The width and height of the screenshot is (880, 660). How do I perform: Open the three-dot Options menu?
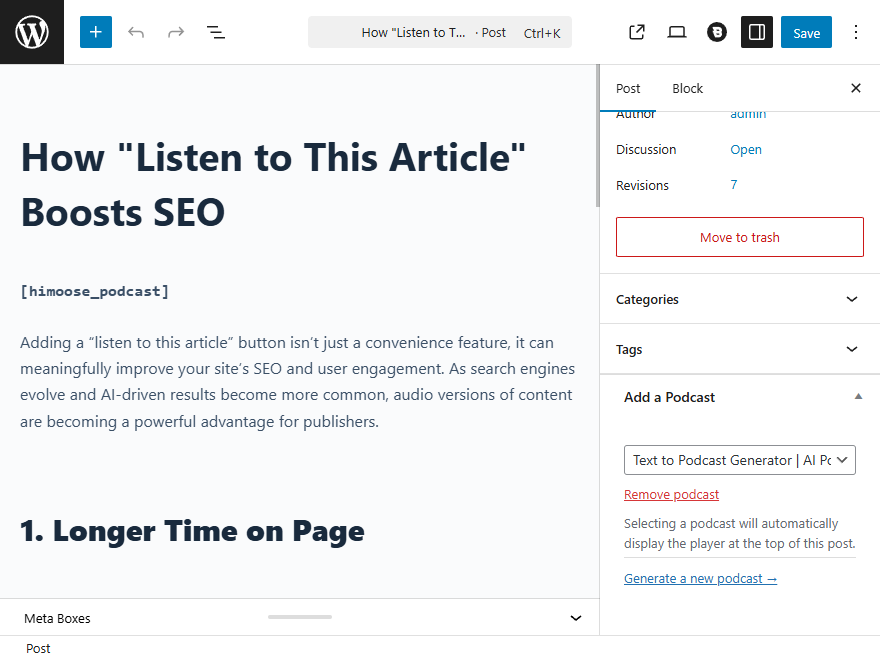(856, 31)
